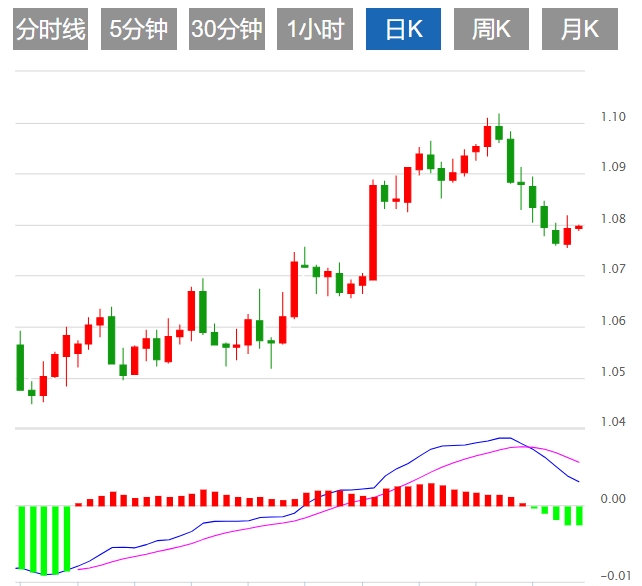The image size is (642, 586).
Task: Click the -0.01 MACD axis label
Action: tap(615, 576)
